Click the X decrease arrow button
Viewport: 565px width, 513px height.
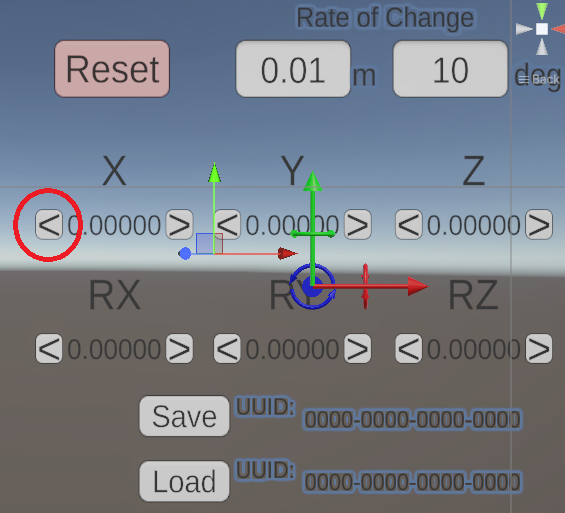point(49,225)
